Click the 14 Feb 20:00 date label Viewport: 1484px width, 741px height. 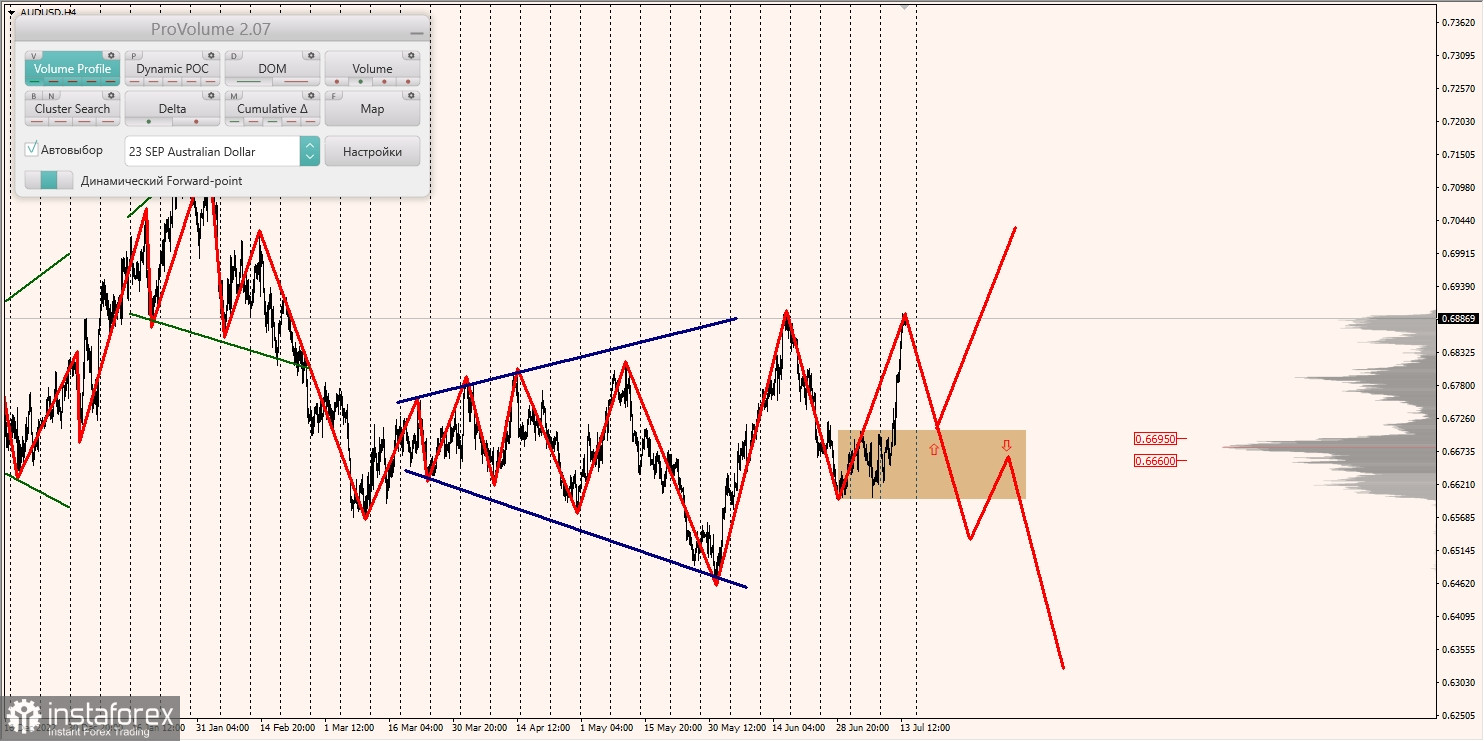point(288,728)
